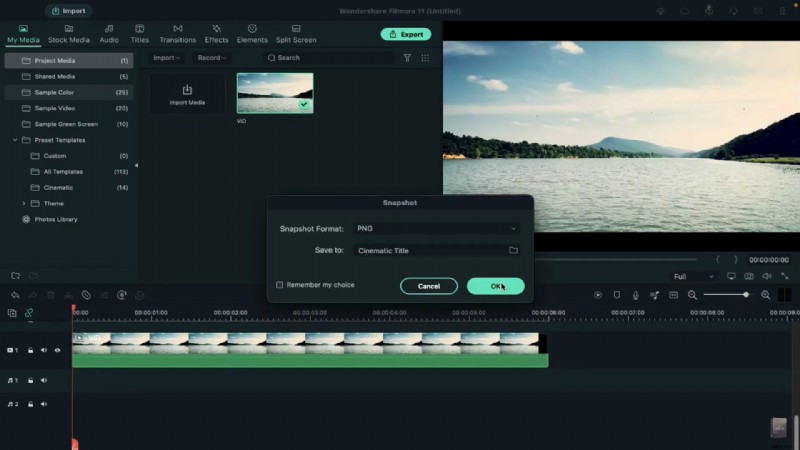
Task: Expand the Theme folder
Action: tap(23, 203)
